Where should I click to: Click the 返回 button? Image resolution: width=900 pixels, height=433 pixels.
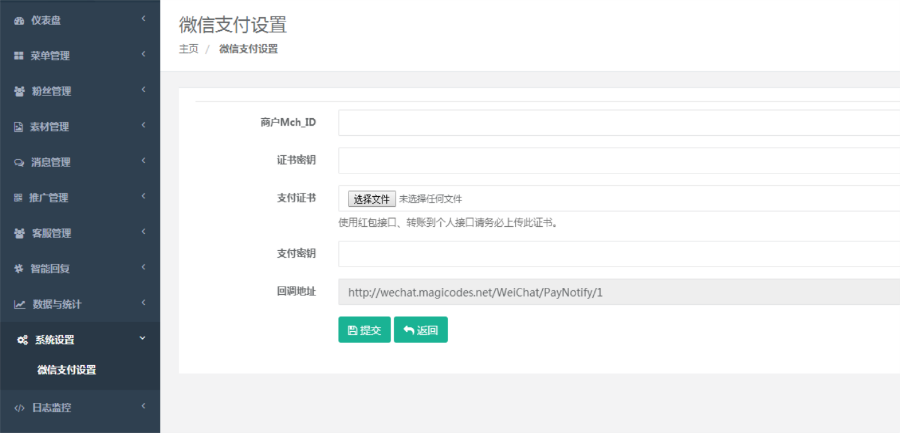tap(421, 330)
